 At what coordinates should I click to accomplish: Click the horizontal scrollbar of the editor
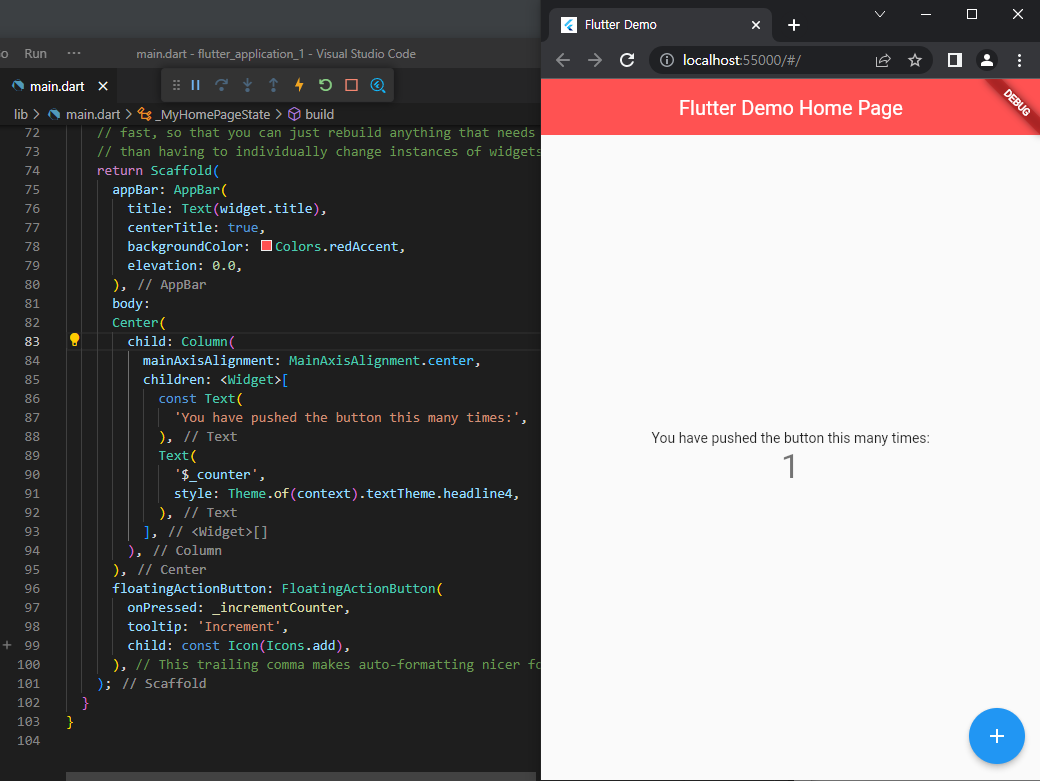300,776
